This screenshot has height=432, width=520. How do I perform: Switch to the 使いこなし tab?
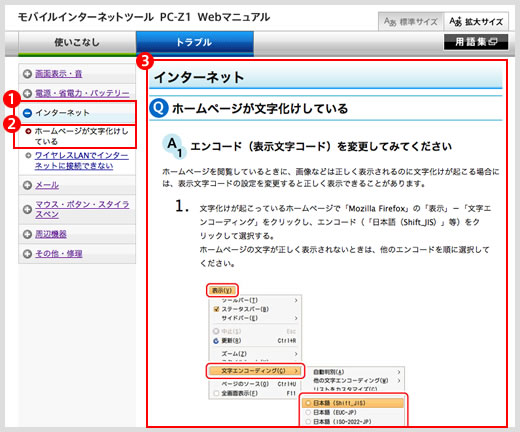pos(77,43)
